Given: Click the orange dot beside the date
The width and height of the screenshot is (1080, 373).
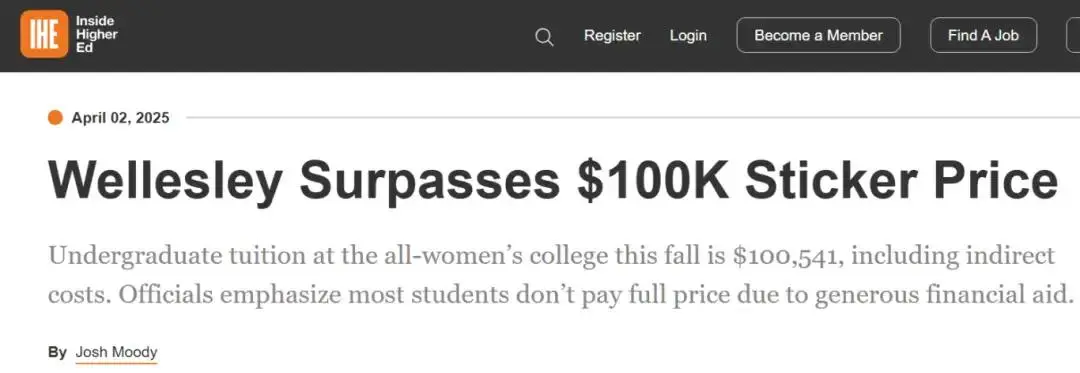Looking at the screenshot, I should click(55, 118).
